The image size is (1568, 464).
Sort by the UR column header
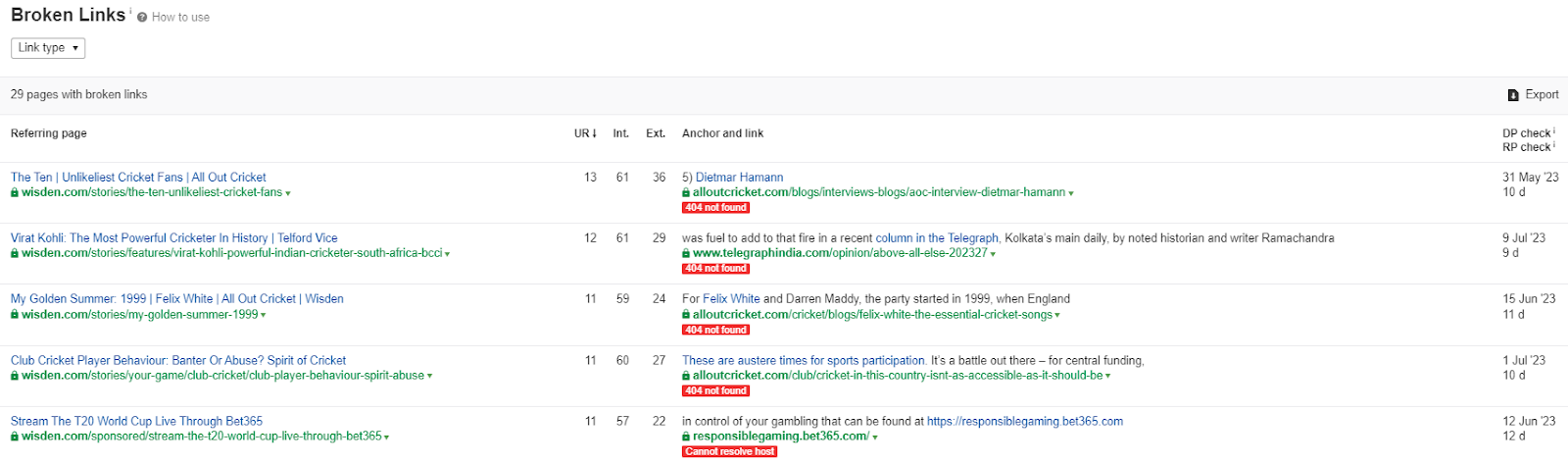[585, 133]
